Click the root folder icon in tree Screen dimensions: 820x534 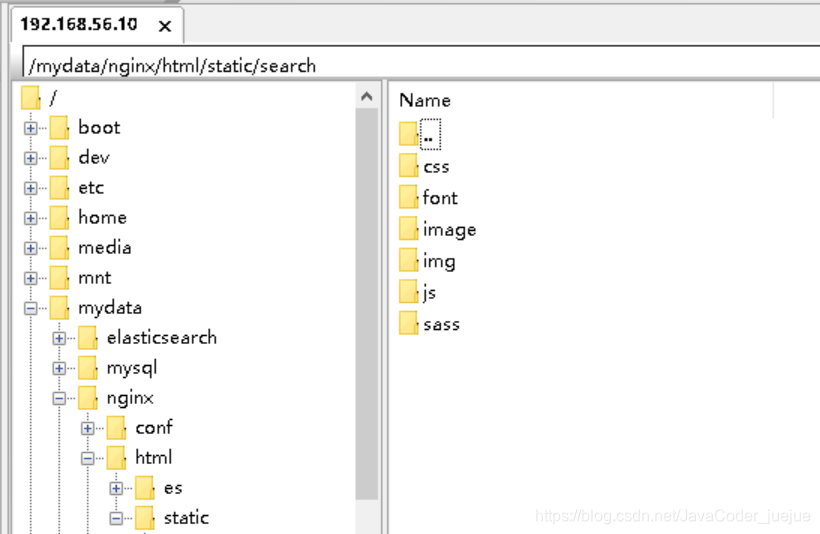pyautogui.click(x=31, y=98)
